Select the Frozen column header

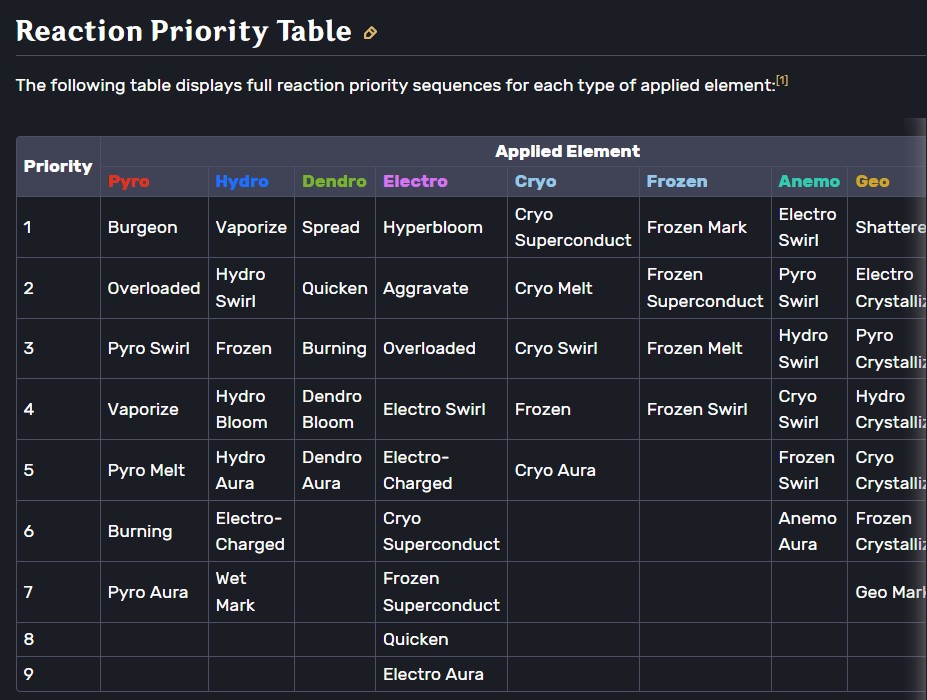pyautogui.click(x=677, y=181)
